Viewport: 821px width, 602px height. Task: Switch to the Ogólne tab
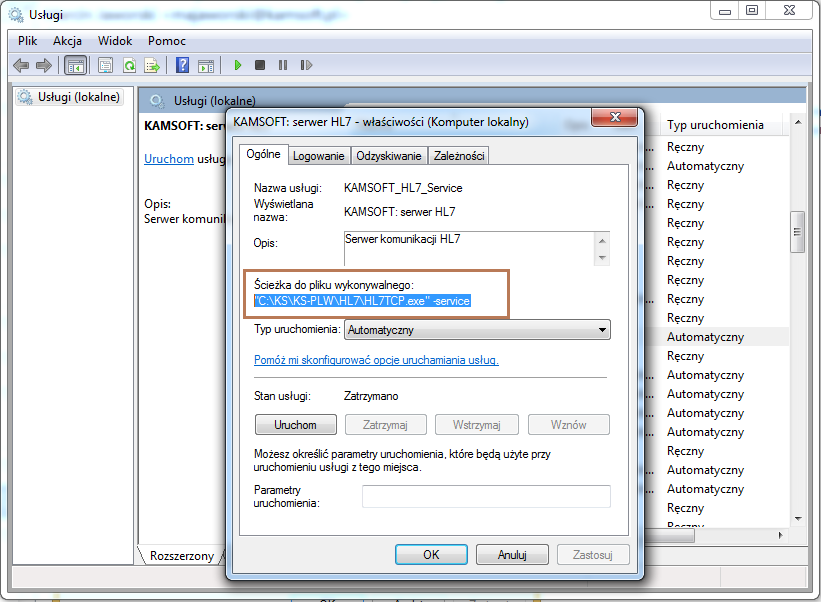click(263, 154)
